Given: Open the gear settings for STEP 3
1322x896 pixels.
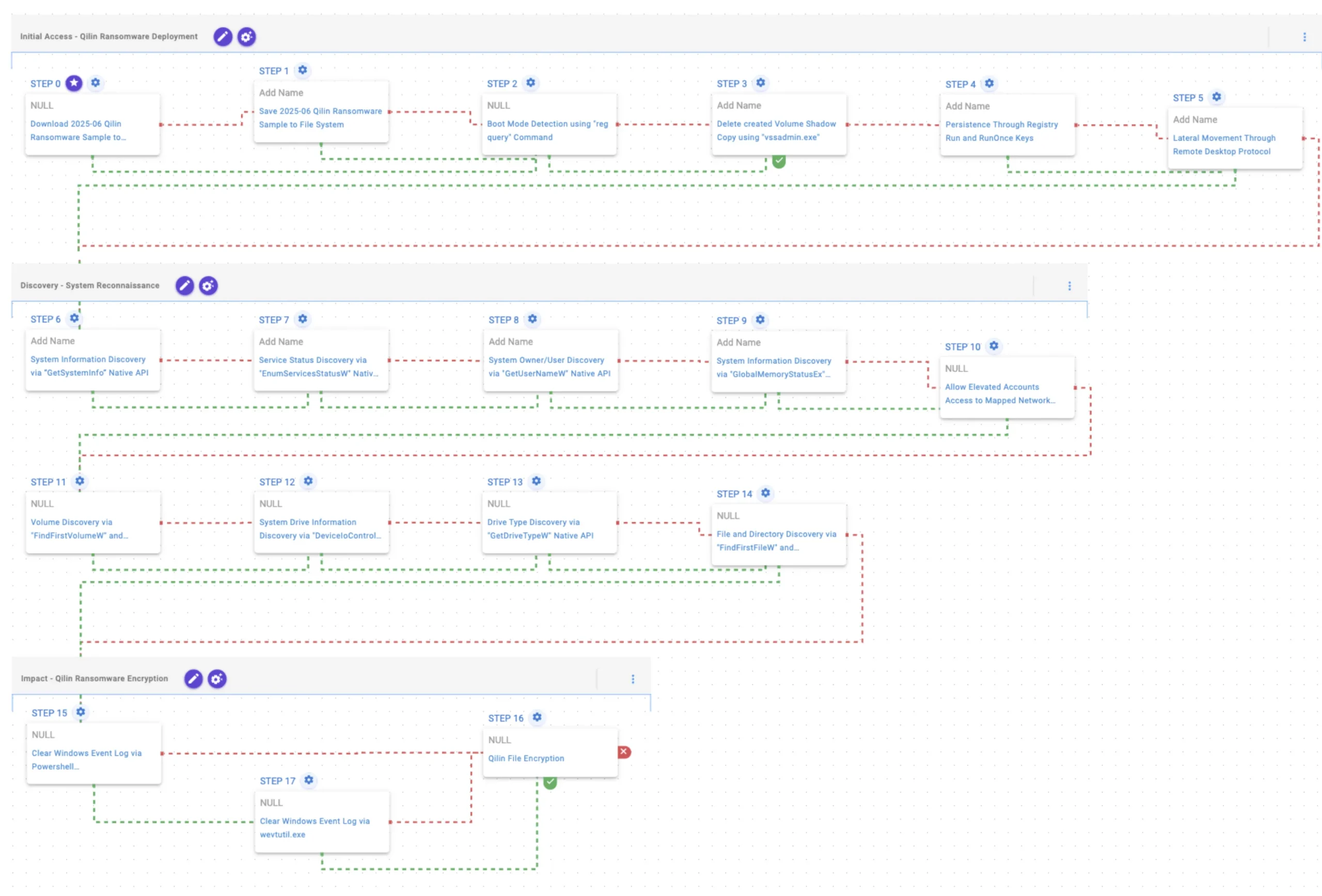Looking at the screenshot, I should [761, 83].
